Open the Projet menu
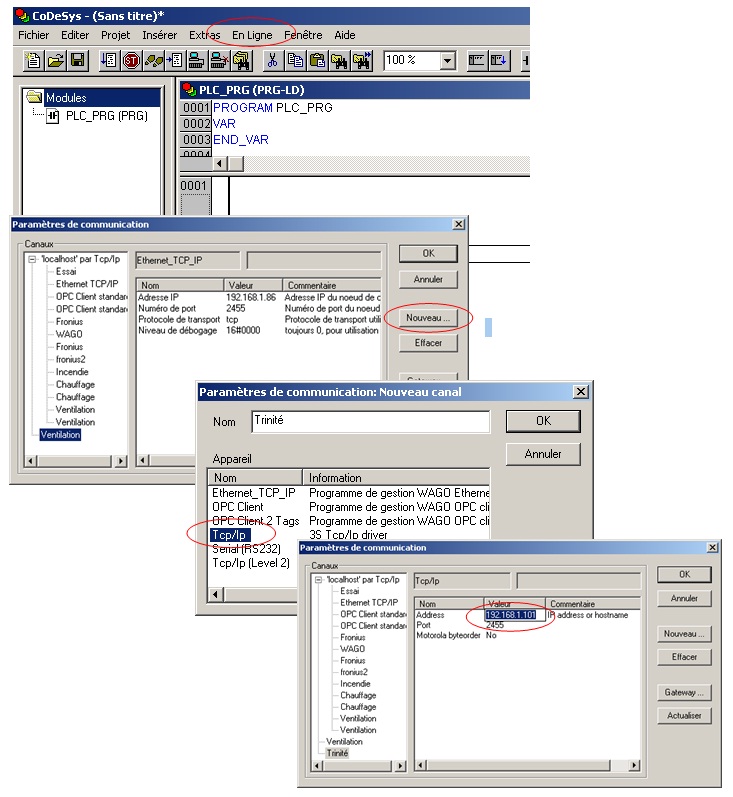 click(x=115, y=35)
